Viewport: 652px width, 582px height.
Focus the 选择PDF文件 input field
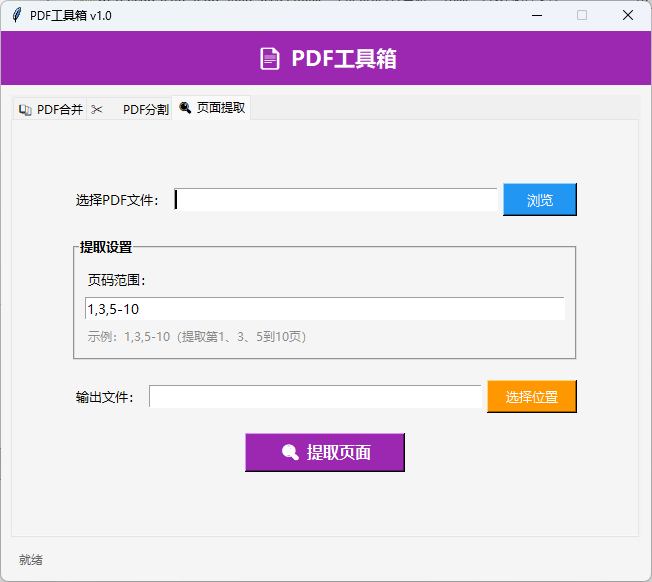coord(336,200)
